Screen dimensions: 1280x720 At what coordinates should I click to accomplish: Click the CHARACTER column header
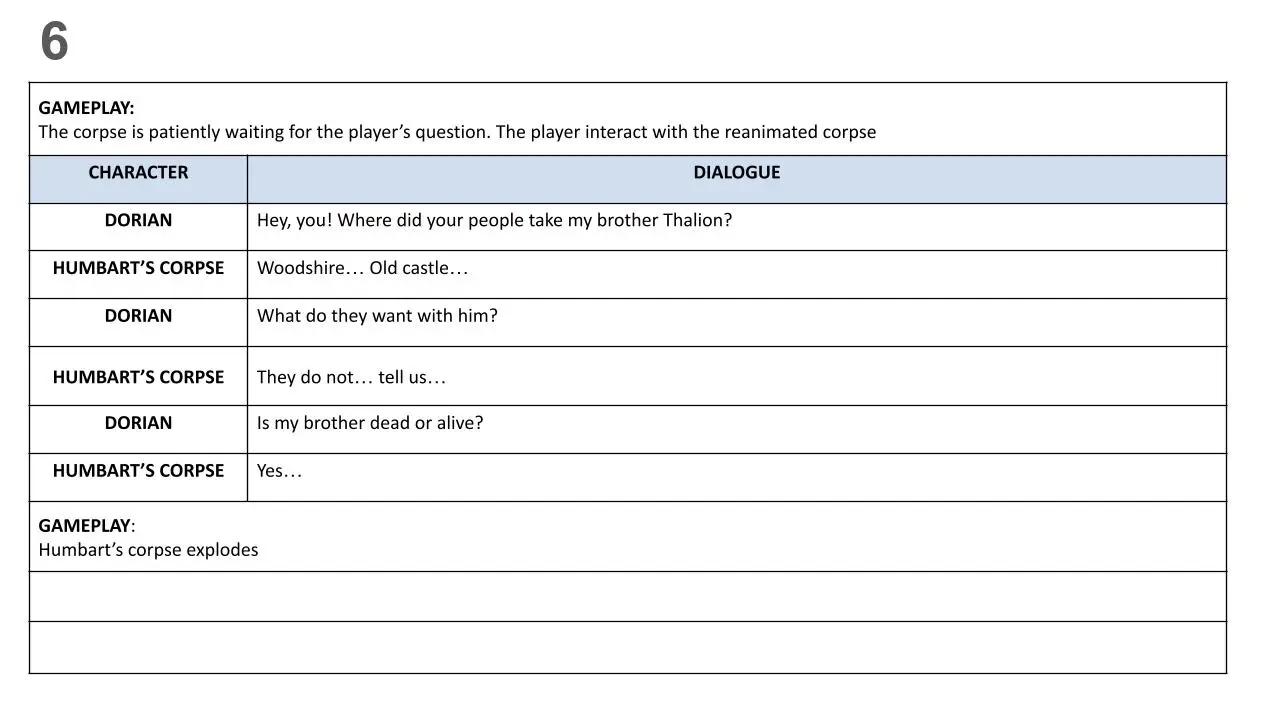[x=138, y=173]
